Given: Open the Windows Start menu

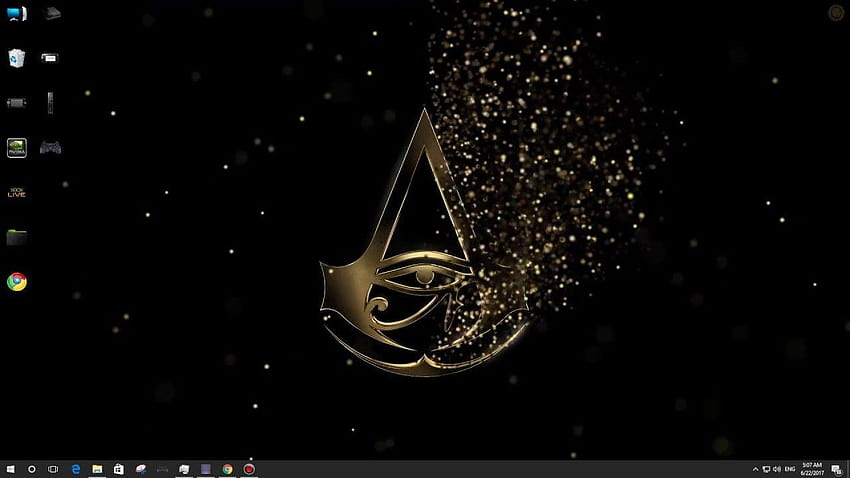Looking at the screenshot, I should click(x=10, y=469).
